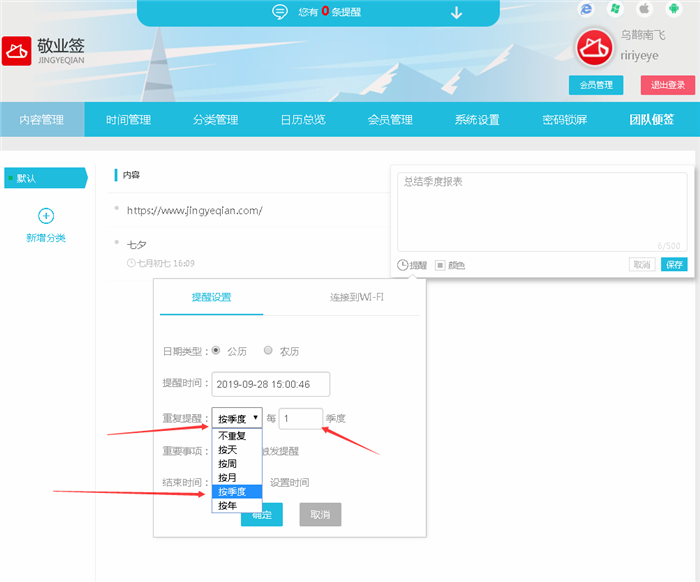The image size is (700, 582).
Task: Open 密码锁屏 navigation tab
Action: click(x=565, y=120)
